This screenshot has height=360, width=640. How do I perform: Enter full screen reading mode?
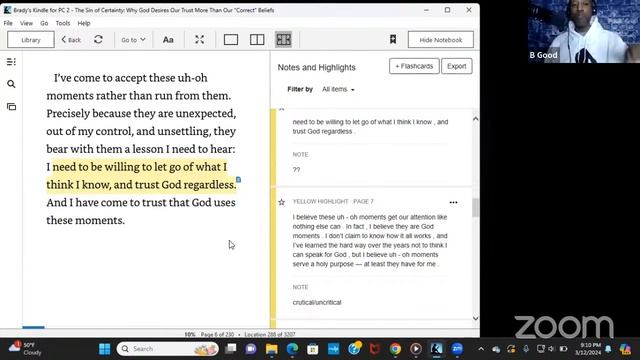pyautogui.click(x=199, y=40)
